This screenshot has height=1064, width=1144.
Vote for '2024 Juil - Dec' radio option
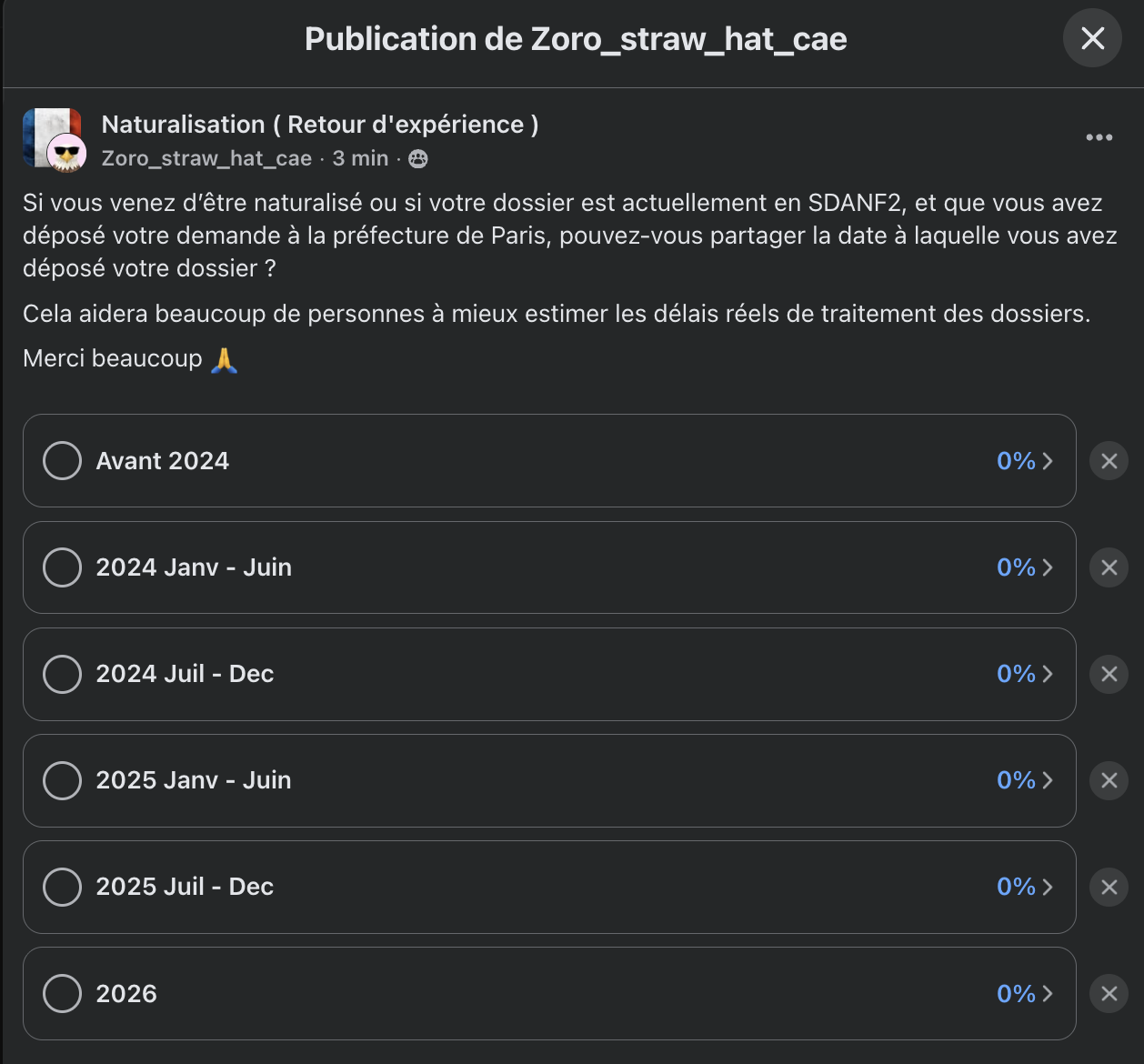coord(63,674)
